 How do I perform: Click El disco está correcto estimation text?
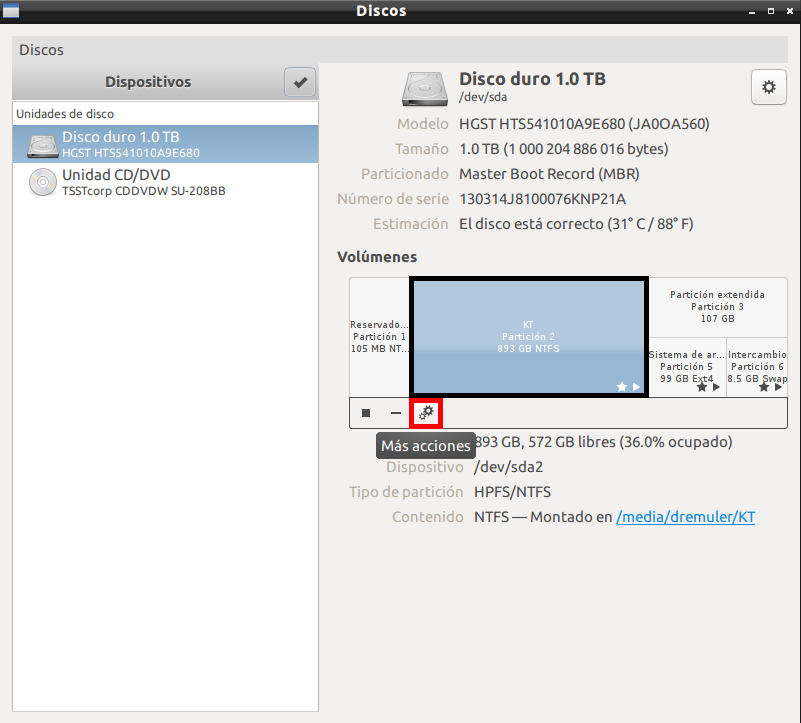pyautogui.click(x=576, y=224)
